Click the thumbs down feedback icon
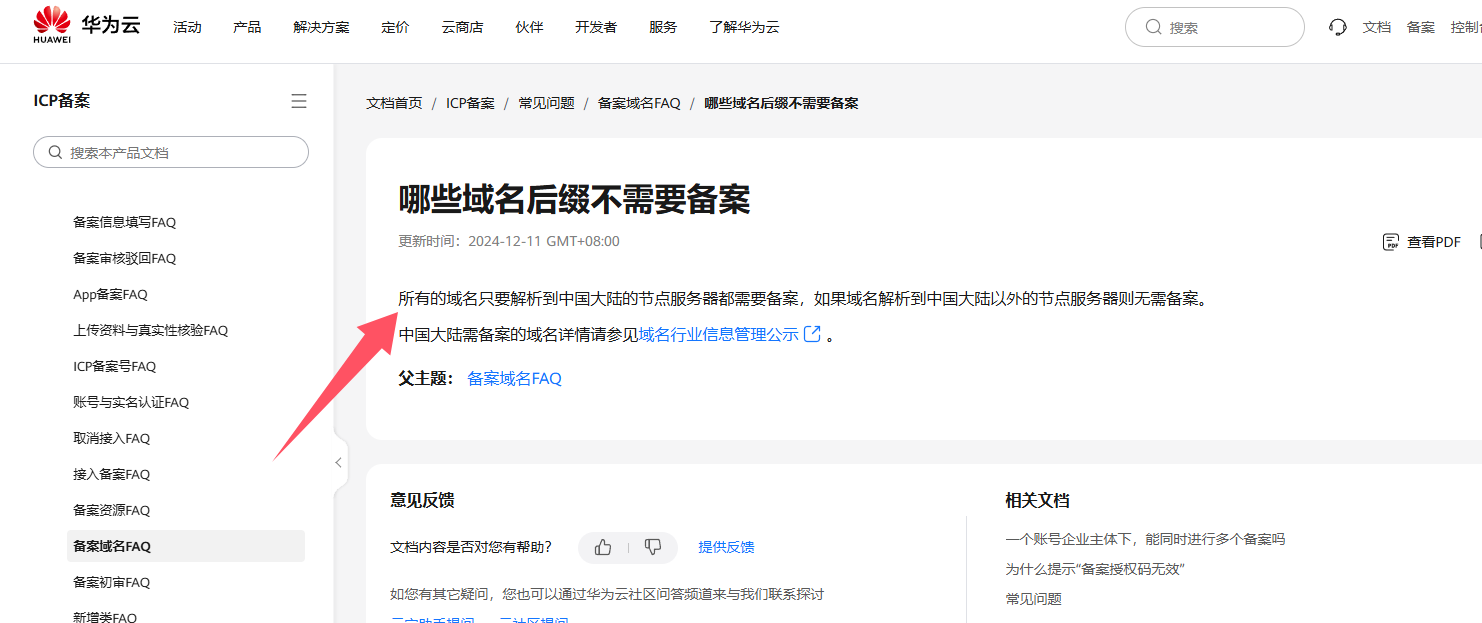The height and width of the screenshot is (623, 1482). [653, 547]
